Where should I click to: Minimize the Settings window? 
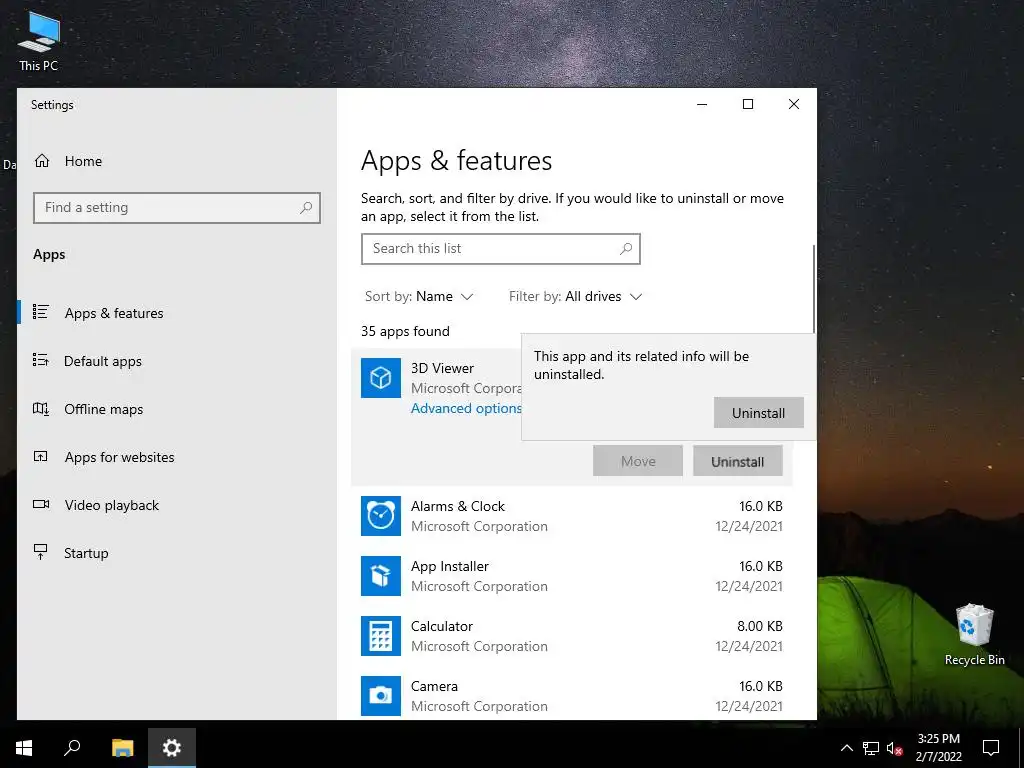coord(702,104)
